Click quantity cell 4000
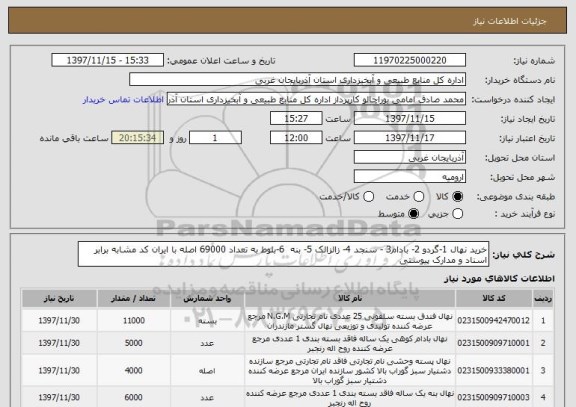Screen dimensions: 576x407 click(x=133, y=371)
